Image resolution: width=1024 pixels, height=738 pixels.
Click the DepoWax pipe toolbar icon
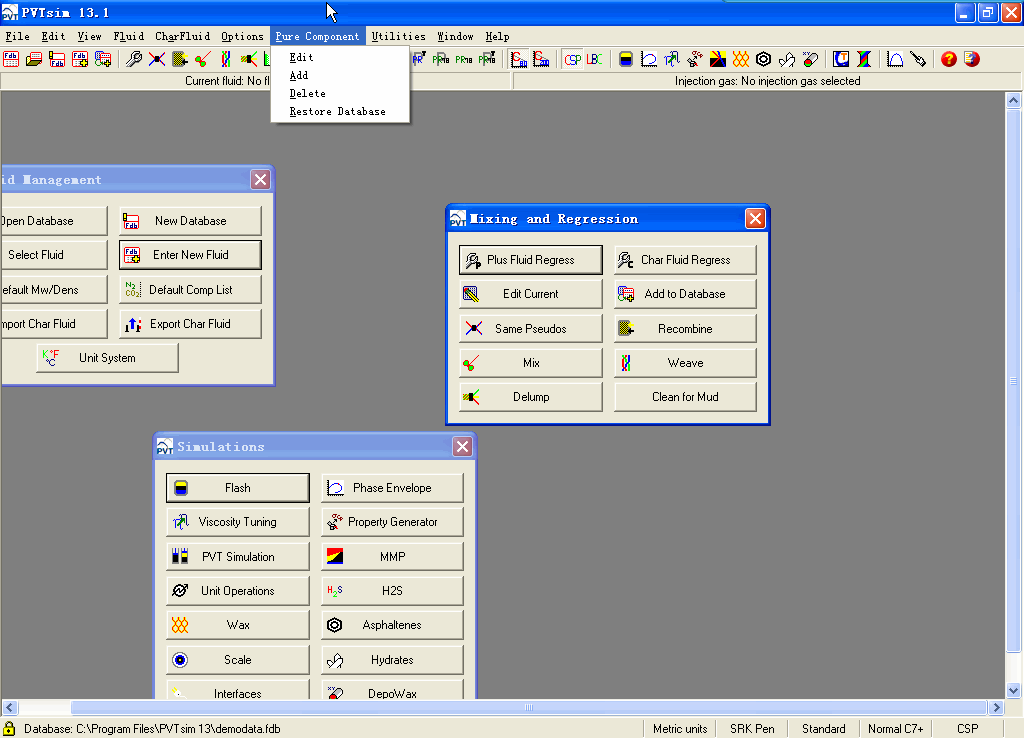pos(810,59)
